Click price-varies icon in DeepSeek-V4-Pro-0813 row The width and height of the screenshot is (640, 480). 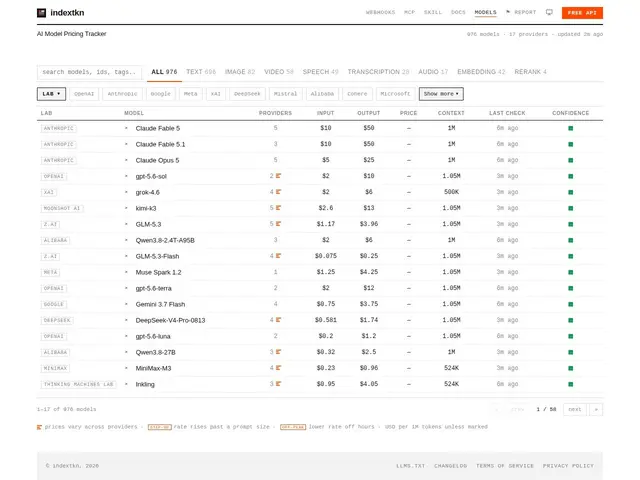(278, 320)
